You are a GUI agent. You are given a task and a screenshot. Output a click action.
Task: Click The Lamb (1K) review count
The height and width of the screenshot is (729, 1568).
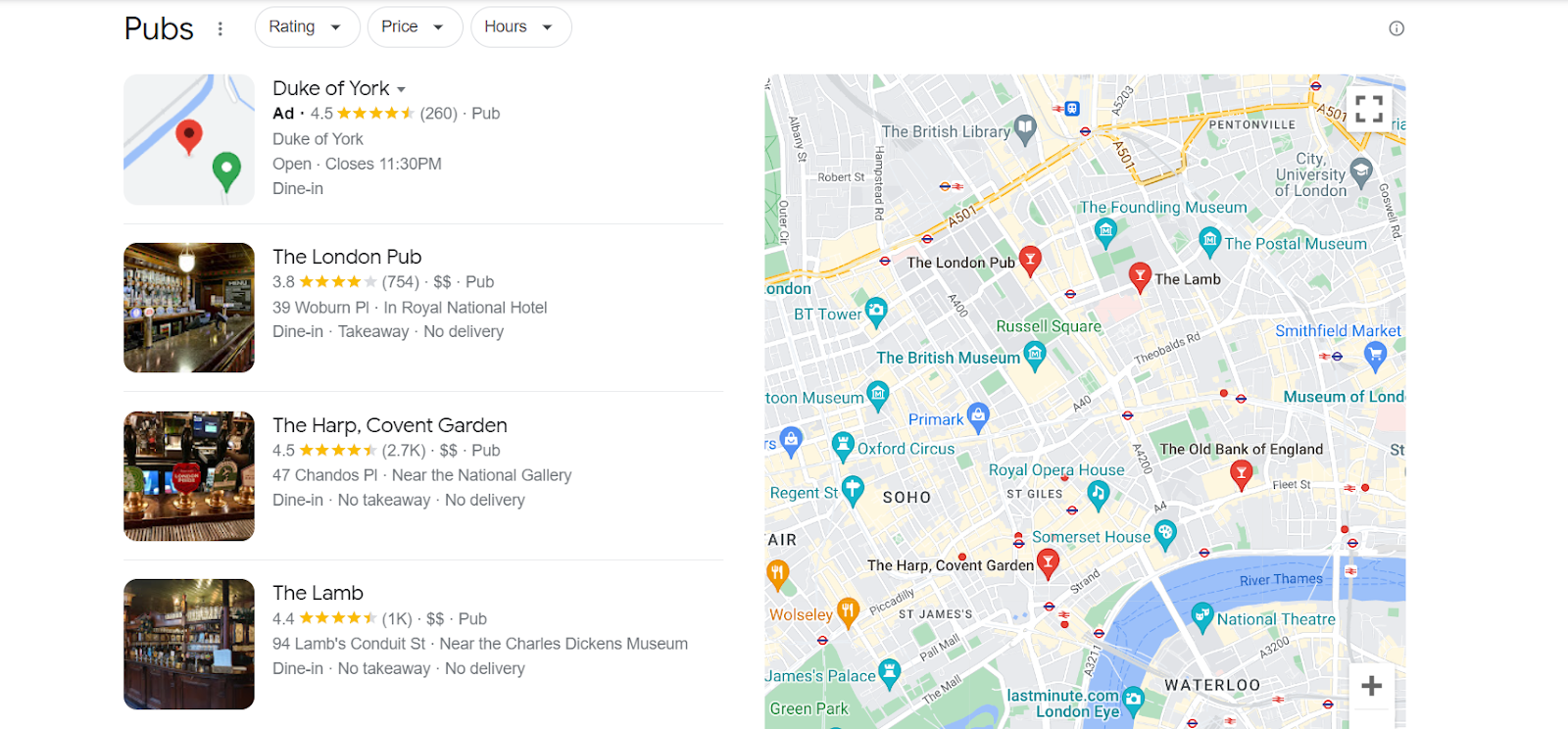397,619
